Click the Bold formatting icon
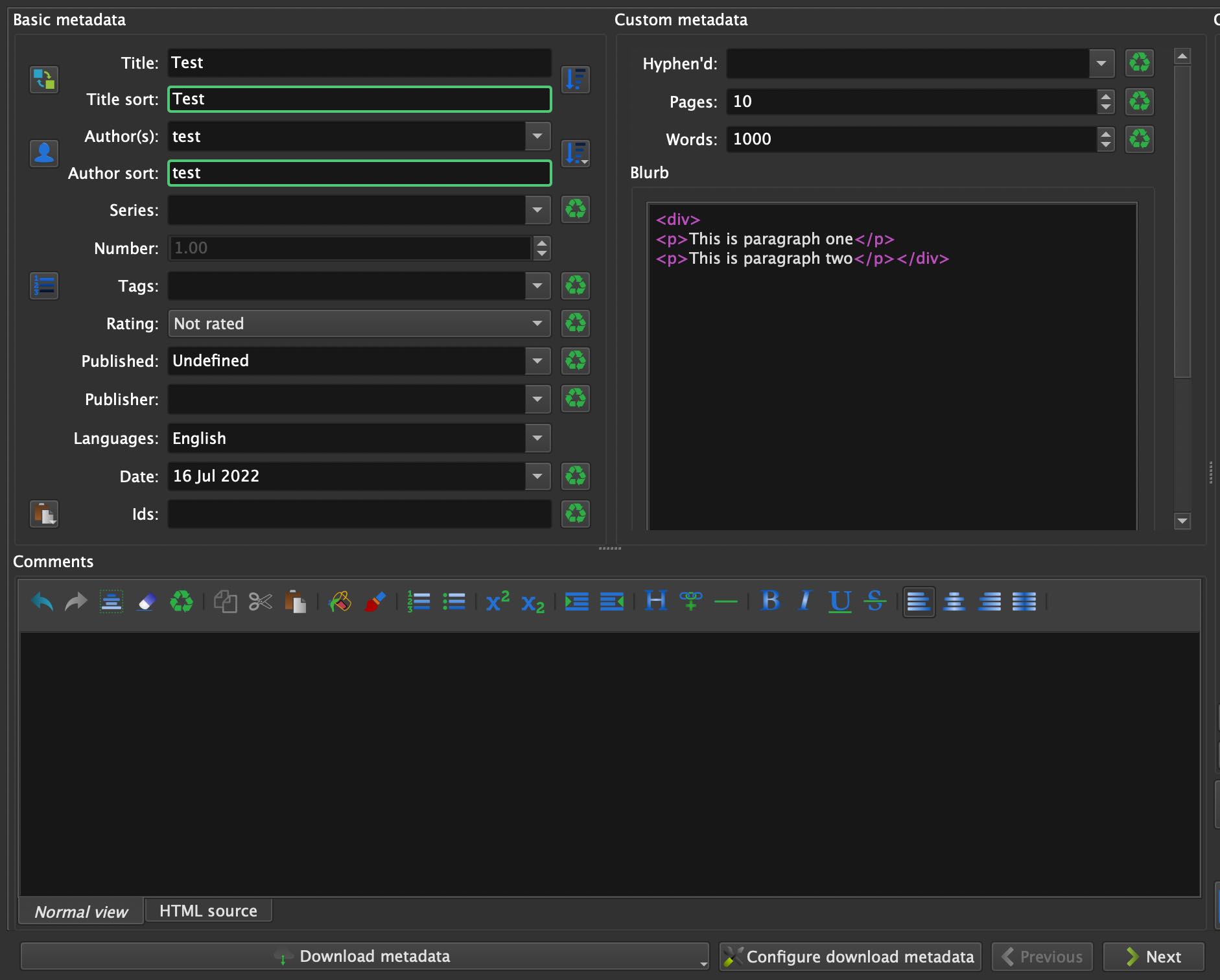1220x980 pixels. [770, 601]
